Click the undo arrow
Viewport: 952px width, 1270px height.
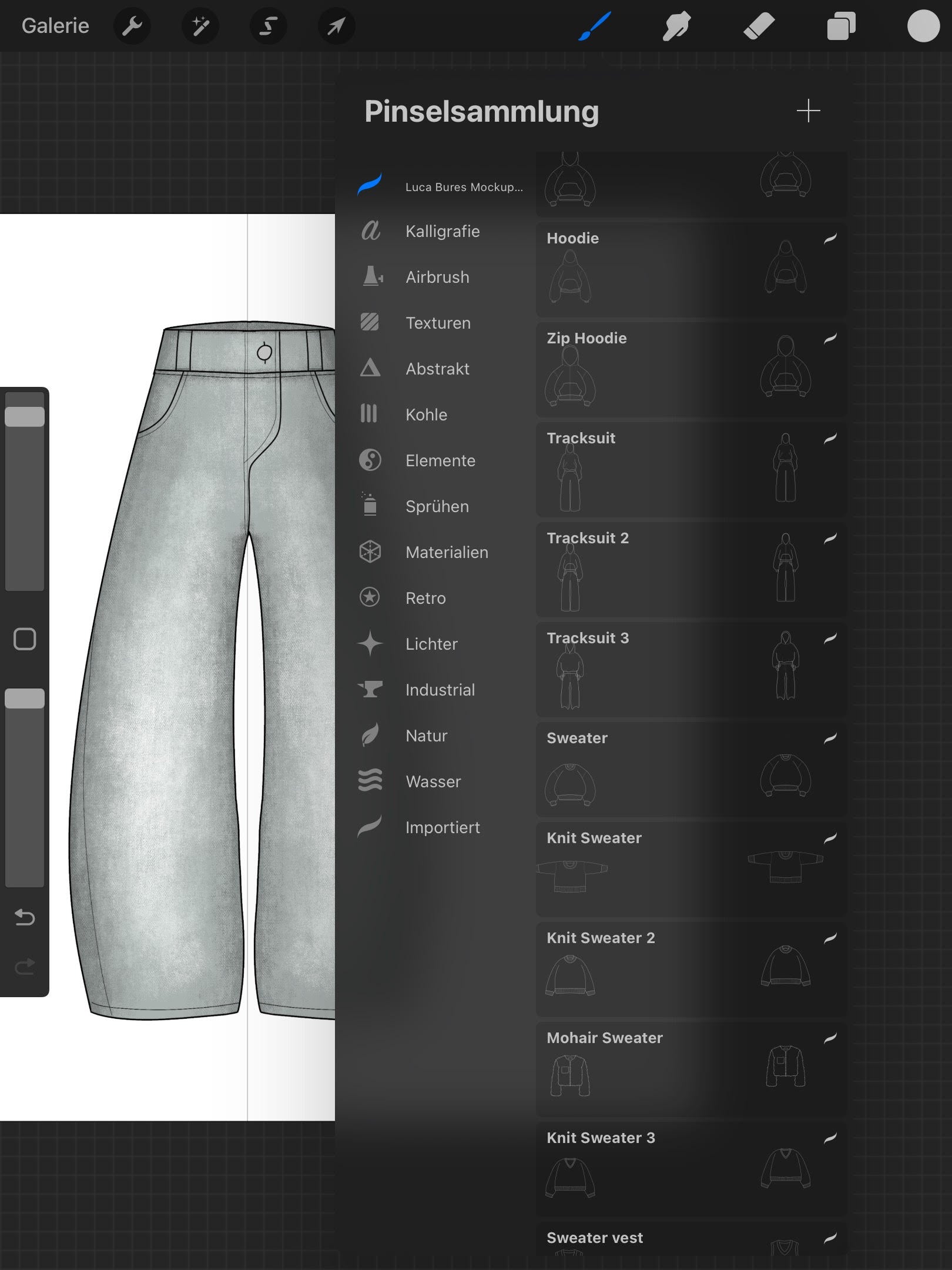click(25, 917)
